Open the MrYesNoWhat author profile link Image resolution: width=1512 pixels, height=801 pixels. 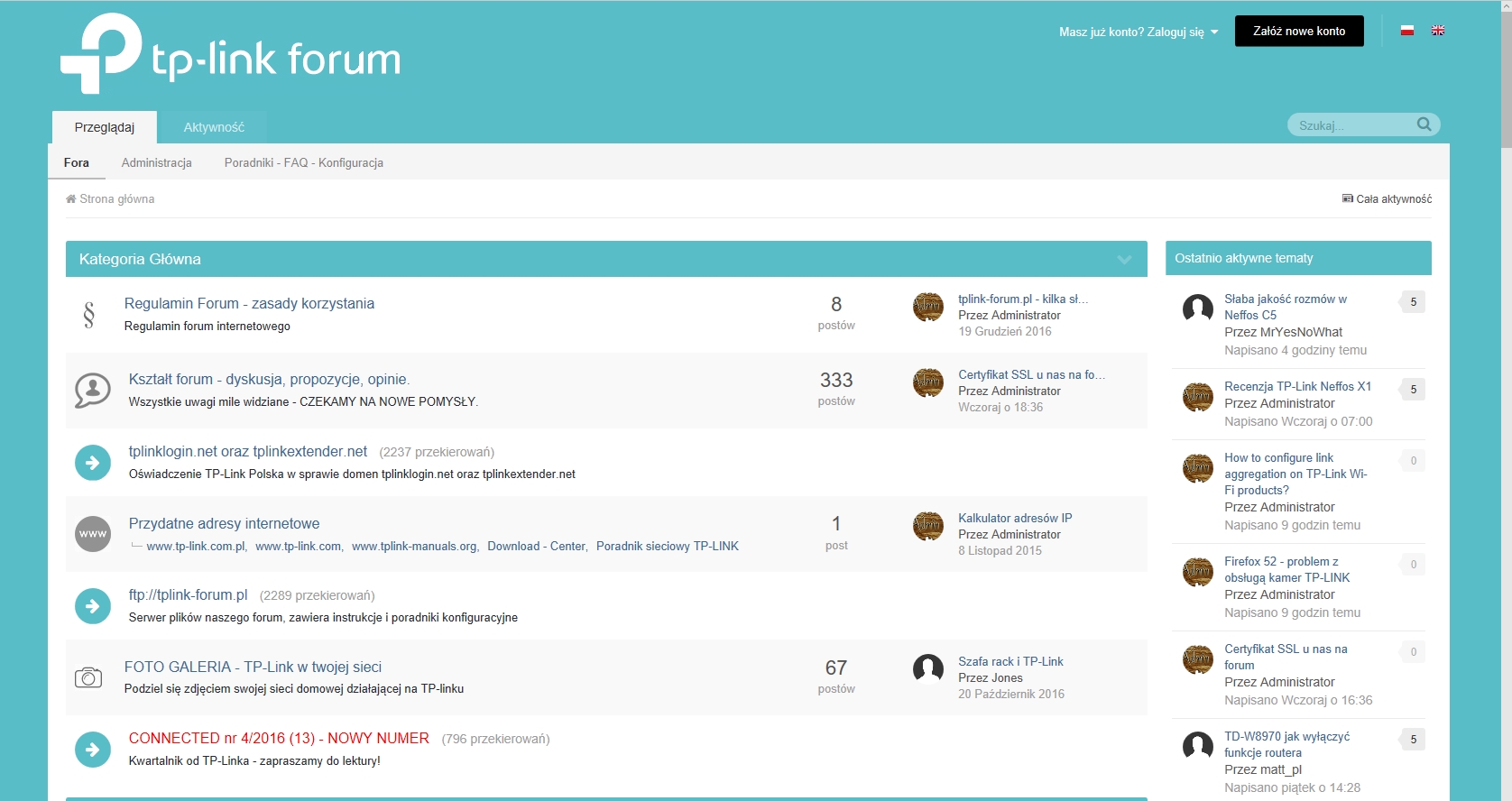coord(1301,332)
